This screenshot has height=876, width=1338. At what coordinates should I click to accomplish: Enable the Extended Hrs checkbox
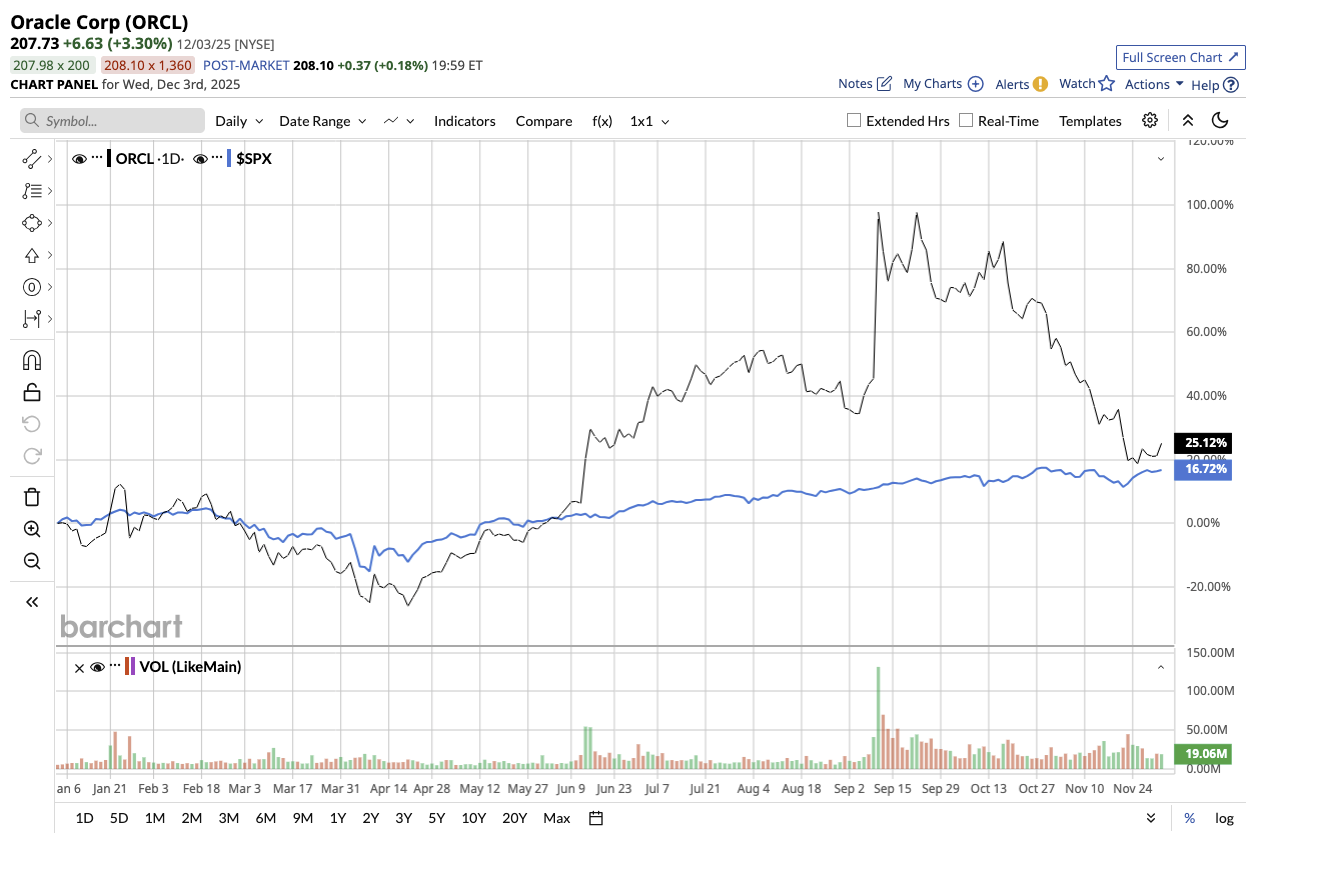pyautogui.click(x=854, y=120)
